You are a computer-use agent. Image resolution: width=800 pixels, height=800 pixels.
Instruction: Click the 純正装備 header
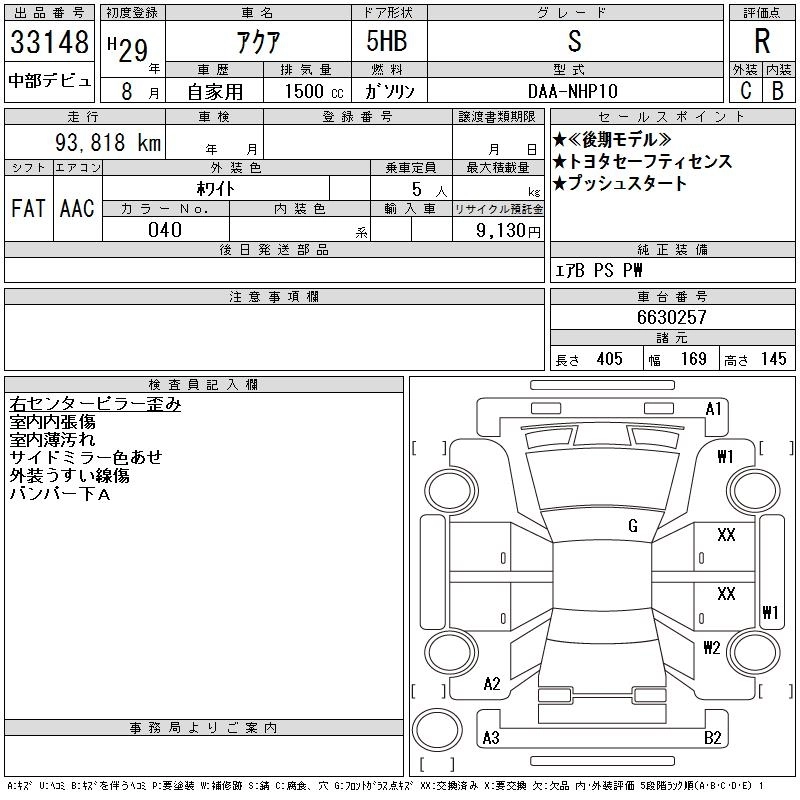pyautogui.click(x=672, y=249)
